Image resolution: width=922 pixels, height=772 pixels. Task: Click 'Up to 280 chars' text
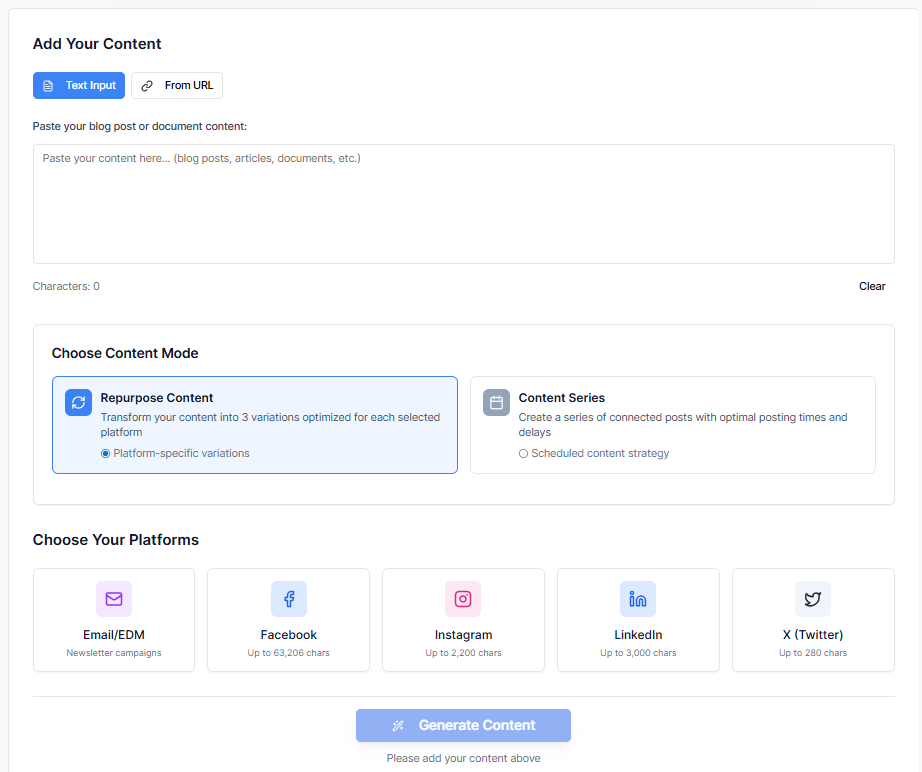(x=813, y=653)
